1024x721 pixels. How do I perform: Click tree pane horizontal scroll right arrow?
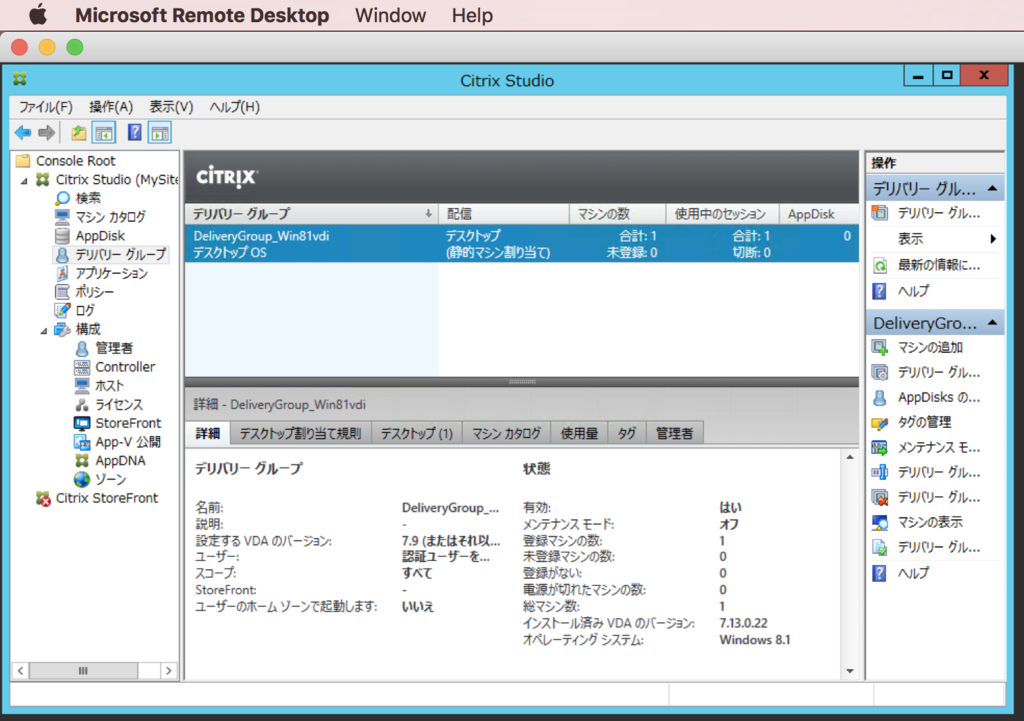pyautogui.click(x=168, y=671)
